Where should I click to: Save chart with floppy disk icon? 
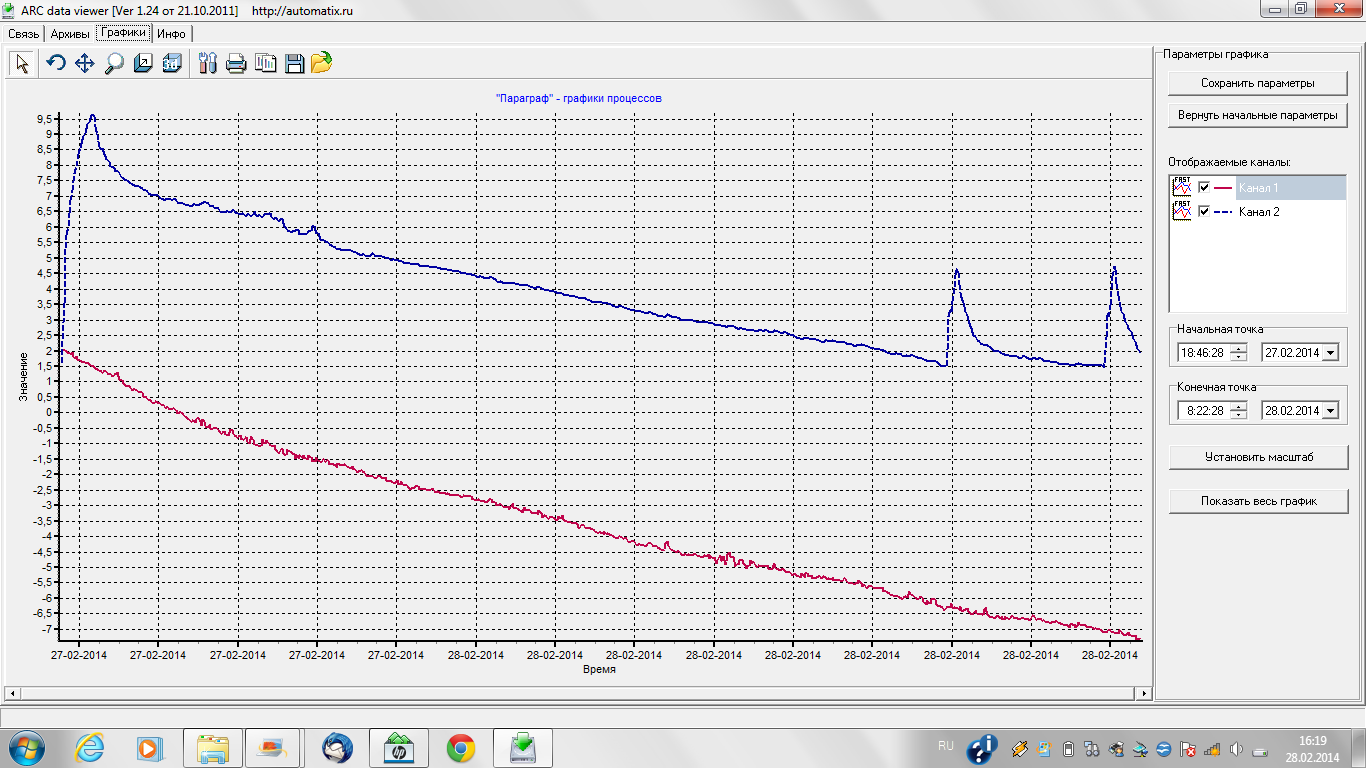click(294, 64)
